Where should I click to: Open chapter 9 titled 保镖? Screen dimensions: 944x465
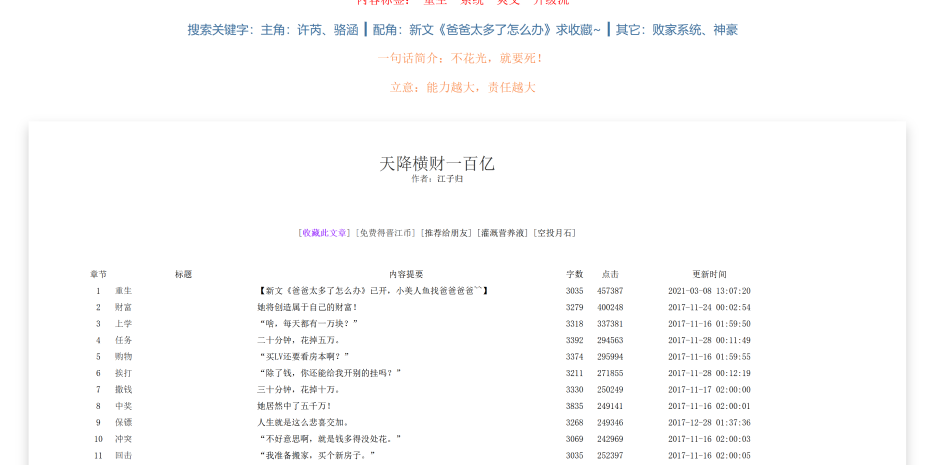tap(123, 423)
